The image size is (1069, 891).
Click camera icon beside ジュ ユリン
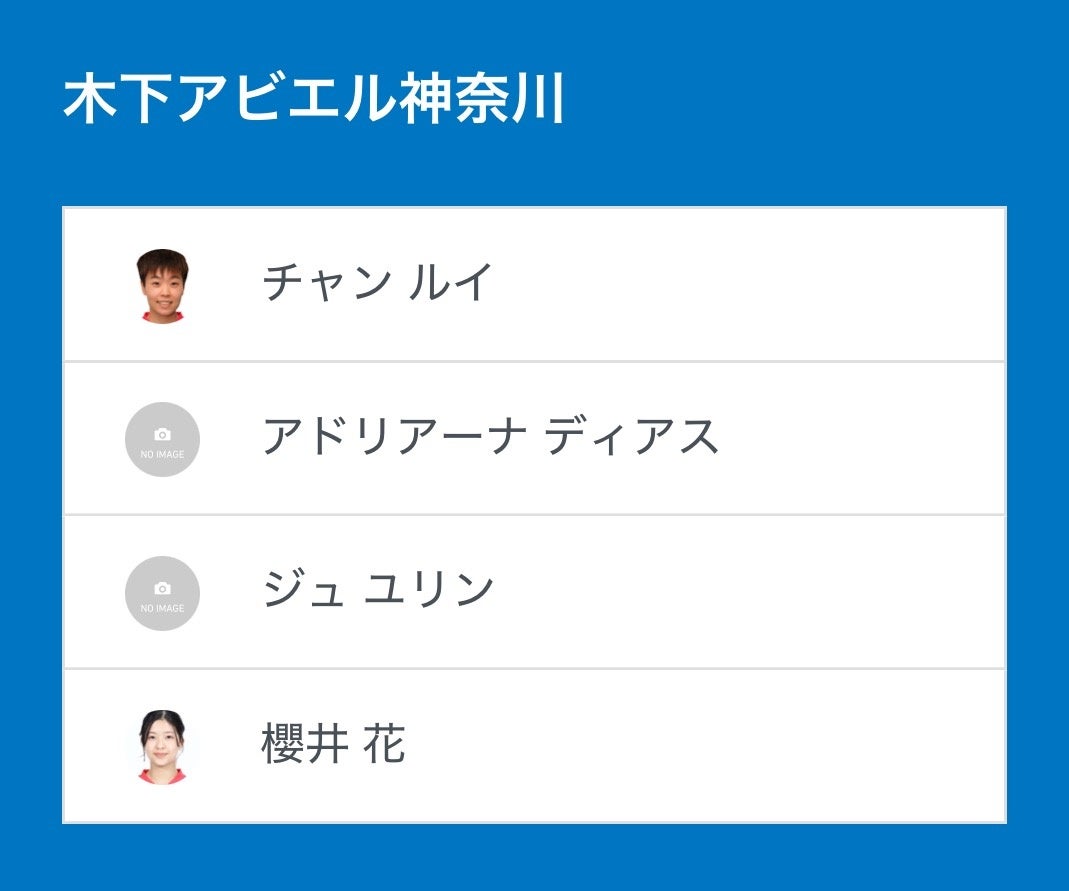click(x=162, y=589)
